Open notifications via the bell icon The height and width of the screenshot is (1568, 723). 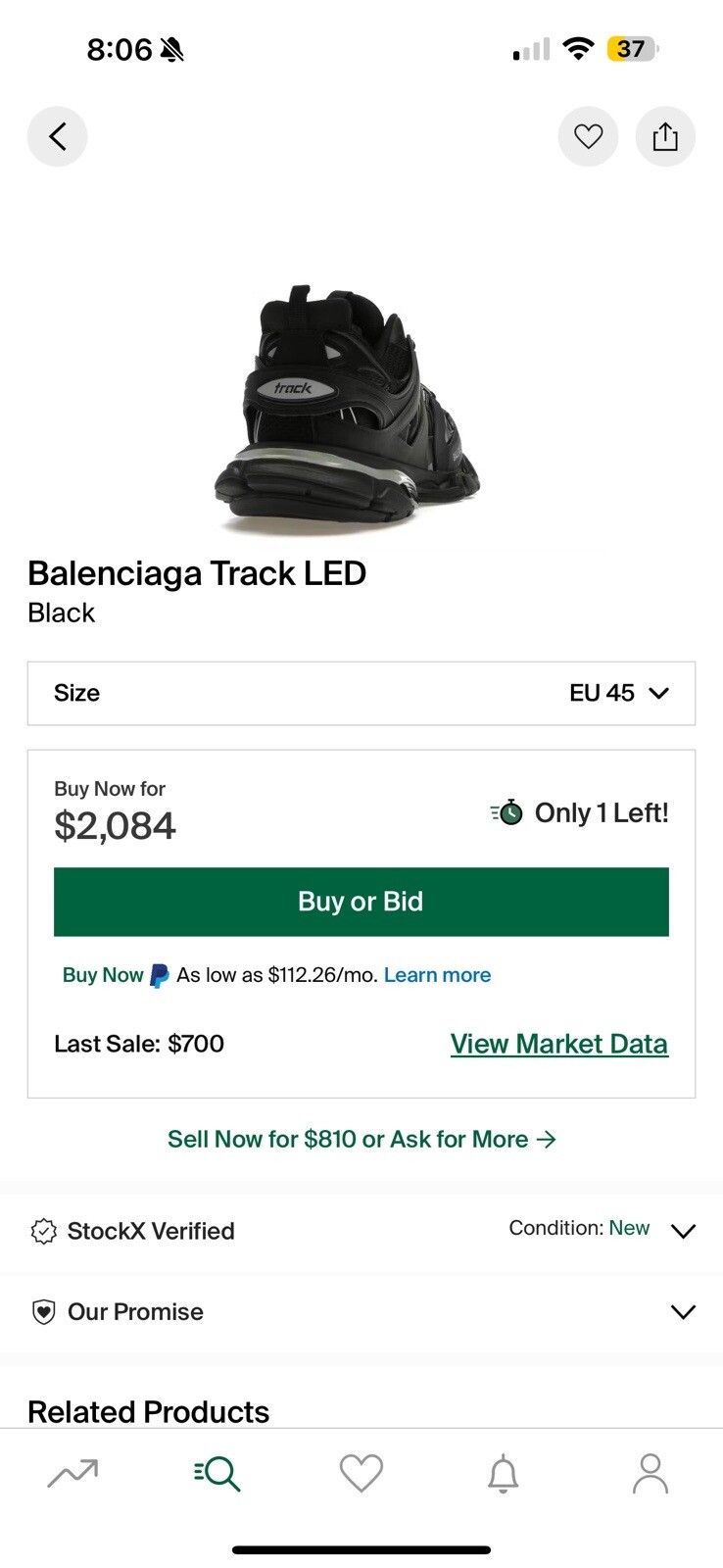click(505, 1472)
